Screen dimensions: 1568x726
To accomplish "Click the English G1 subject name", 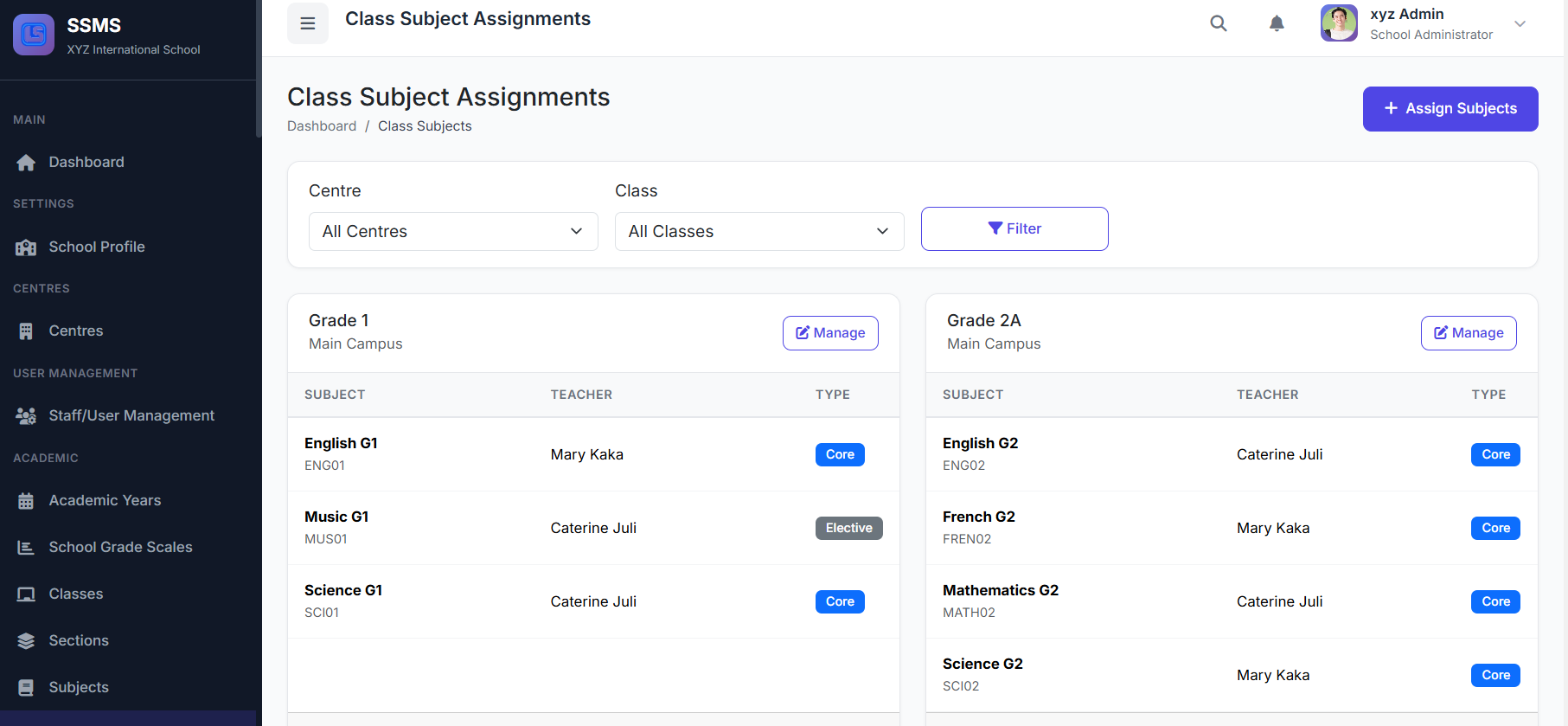I will [341, 443].
